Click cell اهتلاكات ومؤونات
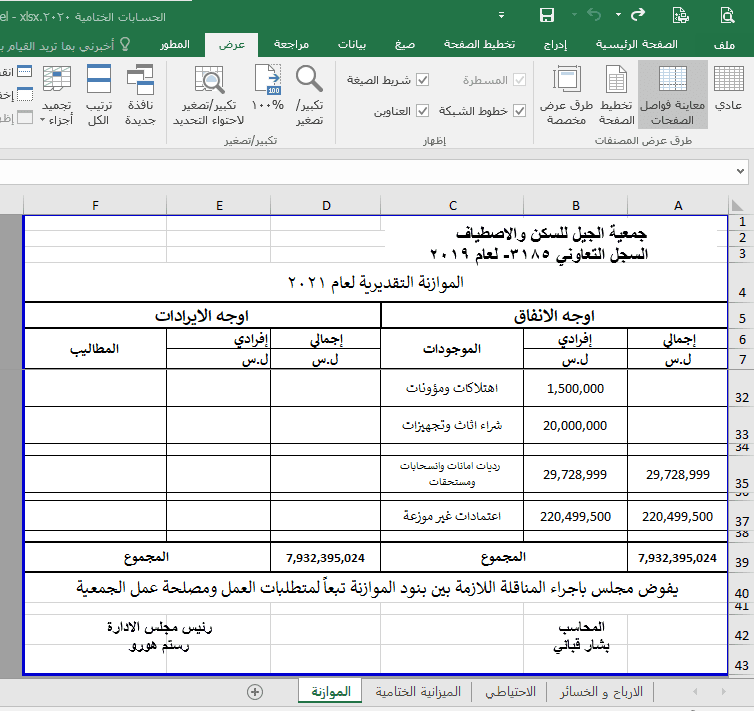Viewport: 754px width, 711px height. [x=452, y=388]
